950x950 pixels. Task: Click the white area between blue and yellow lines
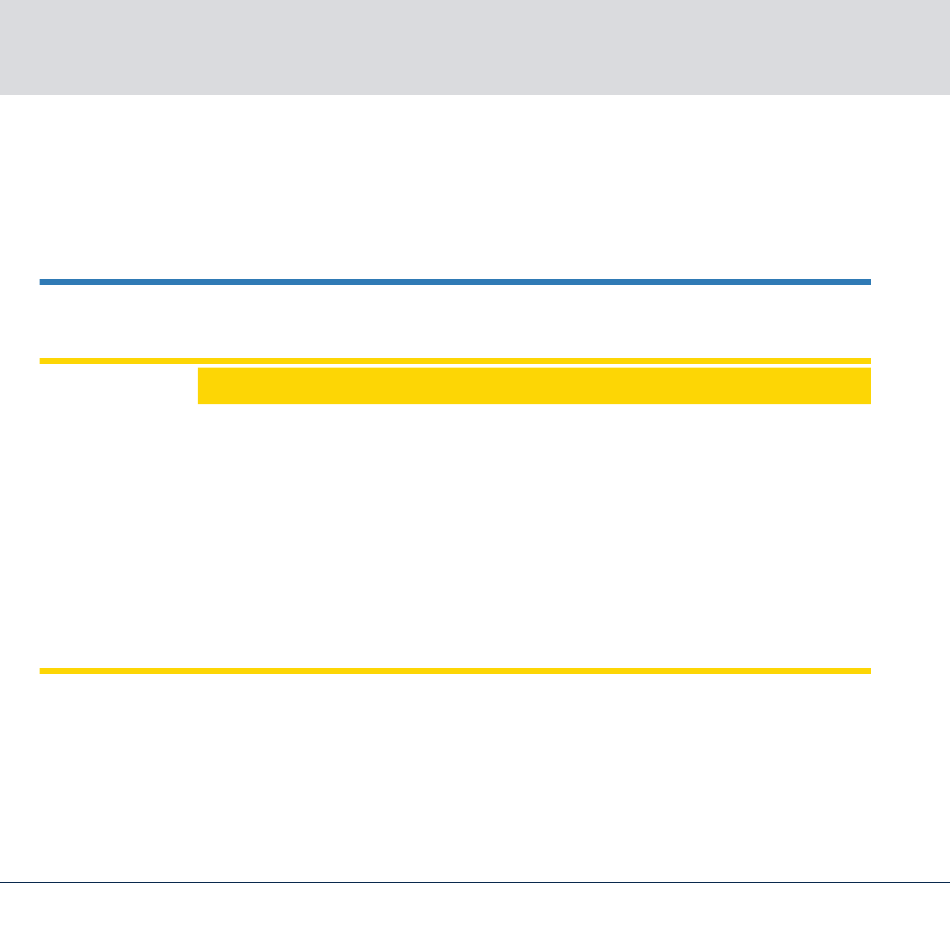click(x=455, y=321)
